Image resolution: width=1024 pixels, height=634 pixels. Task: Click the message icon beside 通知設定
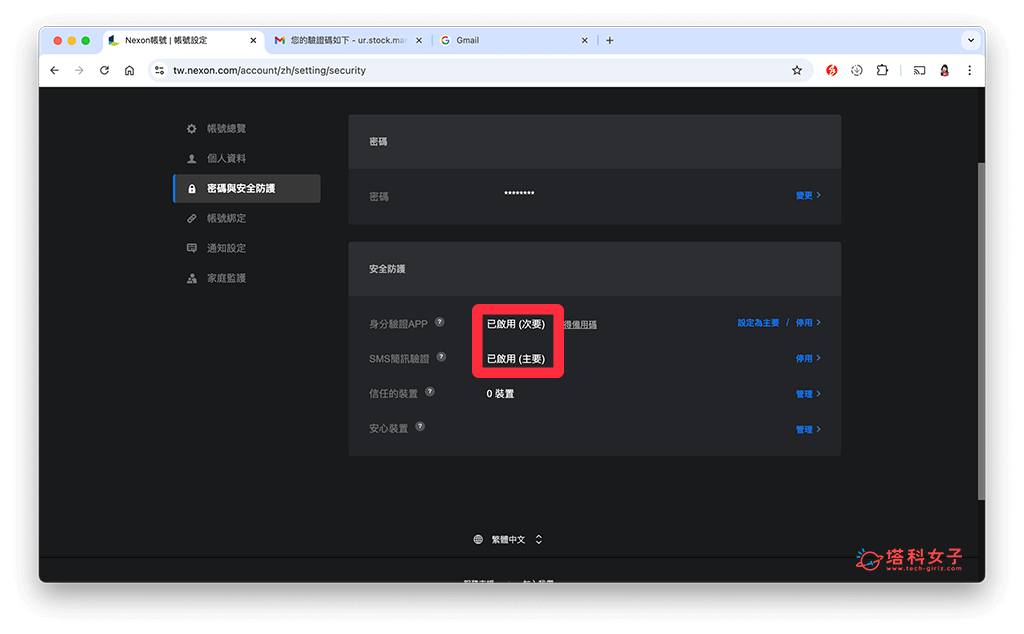191,248
